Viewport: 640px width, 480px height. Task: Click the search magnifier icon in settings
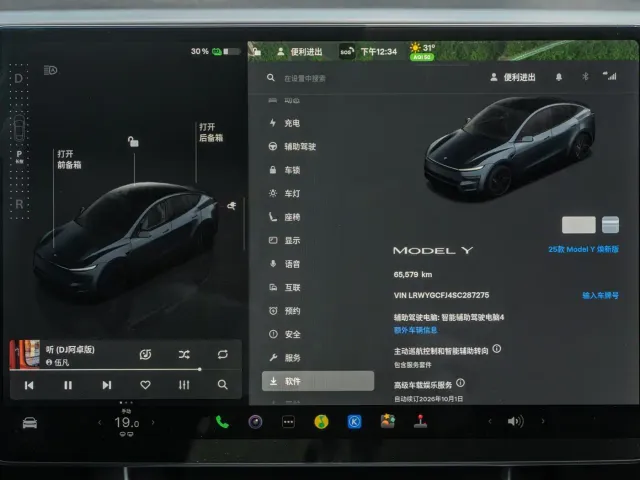[x=271, y=78]
